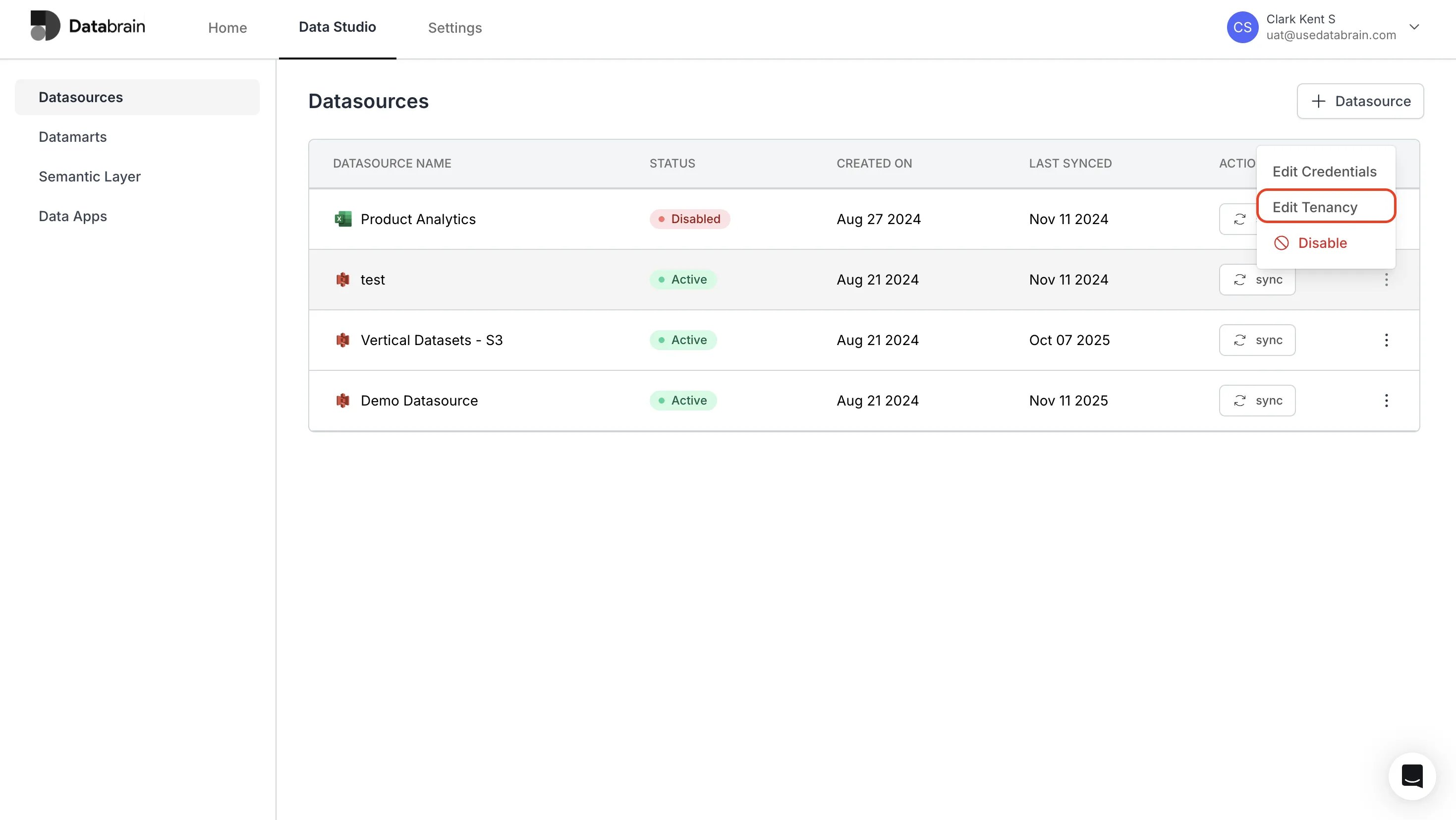Image resolution: width=1456 pixels, height=820 pixels.
Task: Click the Nov 11 2025 last synced date
Action: [x=1068, y=401]
